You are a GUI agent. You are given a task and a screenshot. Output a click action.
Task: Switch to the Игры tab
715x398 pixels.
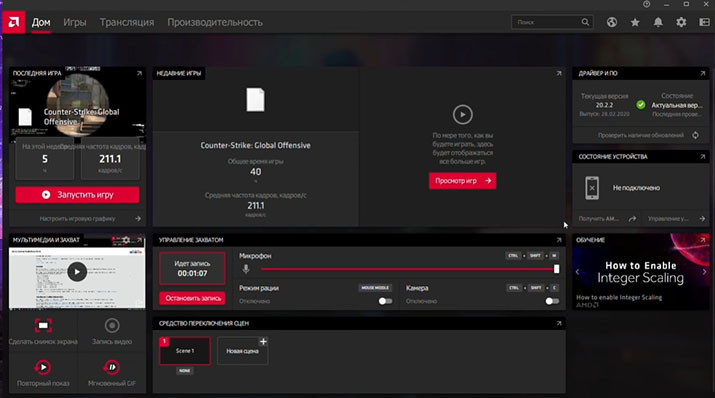pos(75,22)
